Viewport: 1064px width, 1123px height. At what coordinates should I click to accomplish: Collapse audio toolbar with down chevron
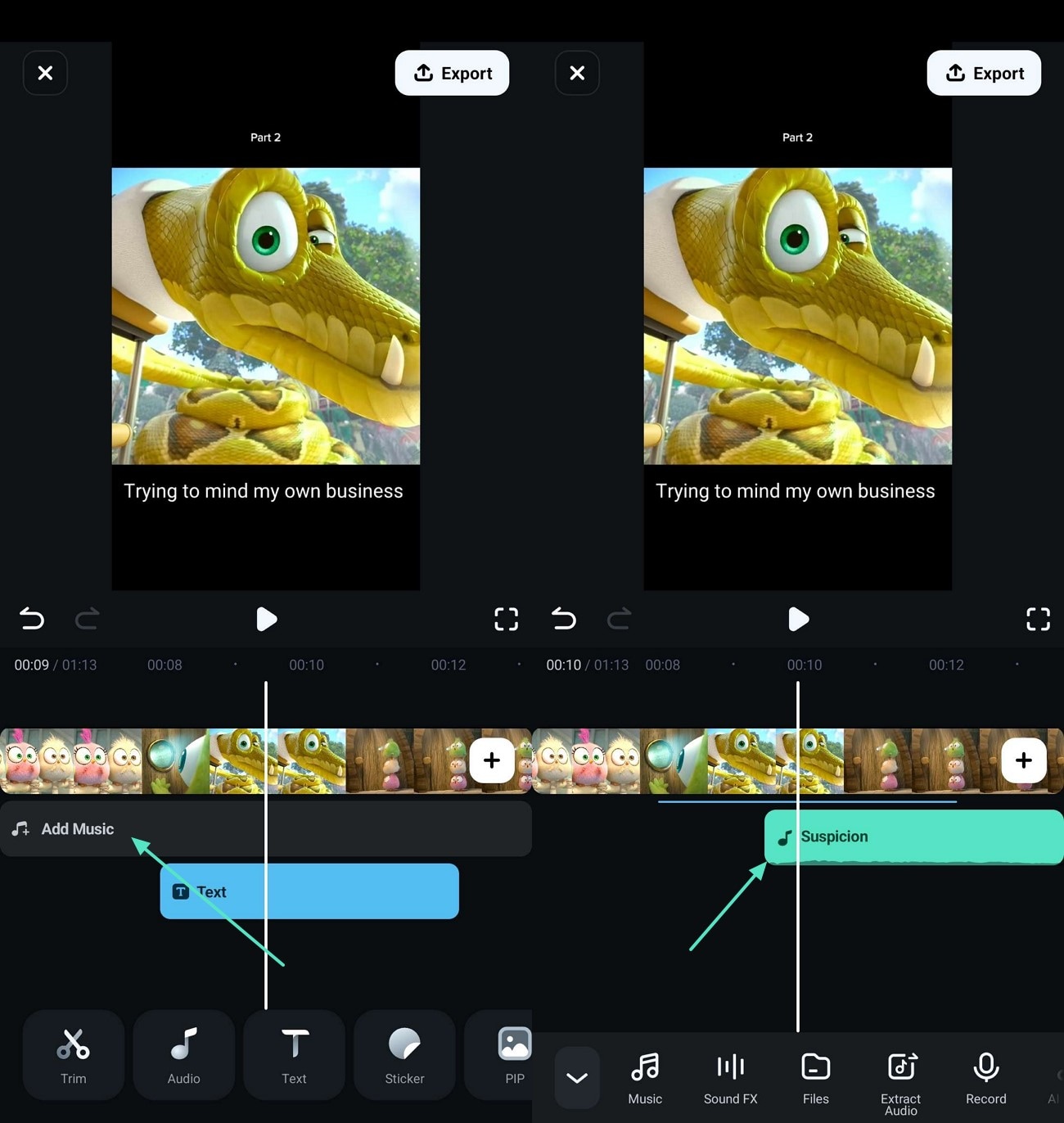point(577,1077)
